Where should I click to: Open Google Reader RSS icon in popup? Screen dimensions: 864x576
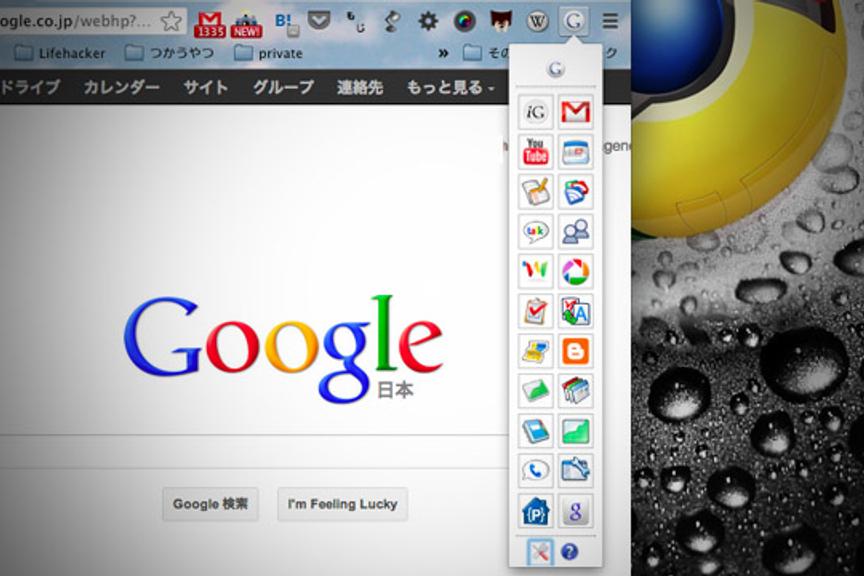pos(575,192)
